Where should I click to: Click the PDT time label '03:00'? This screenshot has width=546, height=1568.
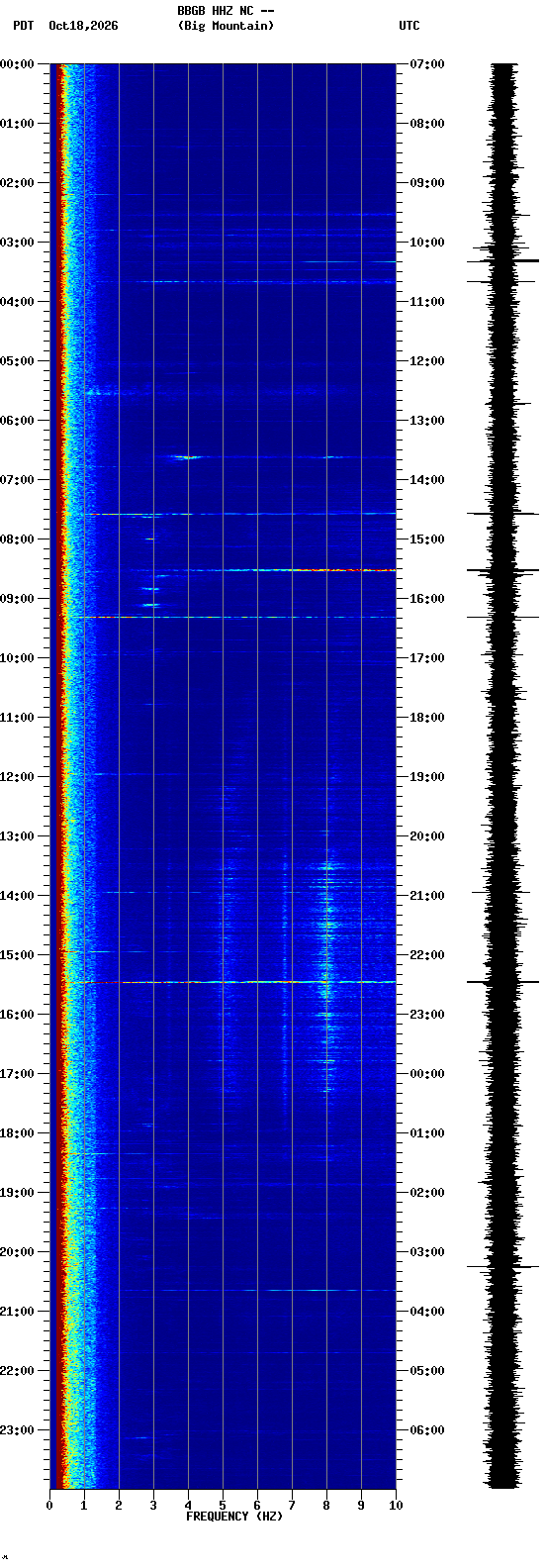point(17,243)
